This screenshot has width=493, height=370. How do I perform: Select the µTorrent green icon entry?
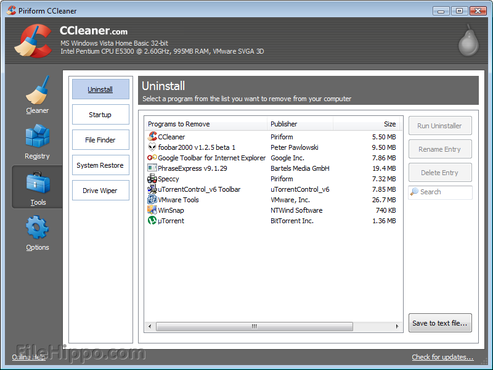(x=152, y=220)
